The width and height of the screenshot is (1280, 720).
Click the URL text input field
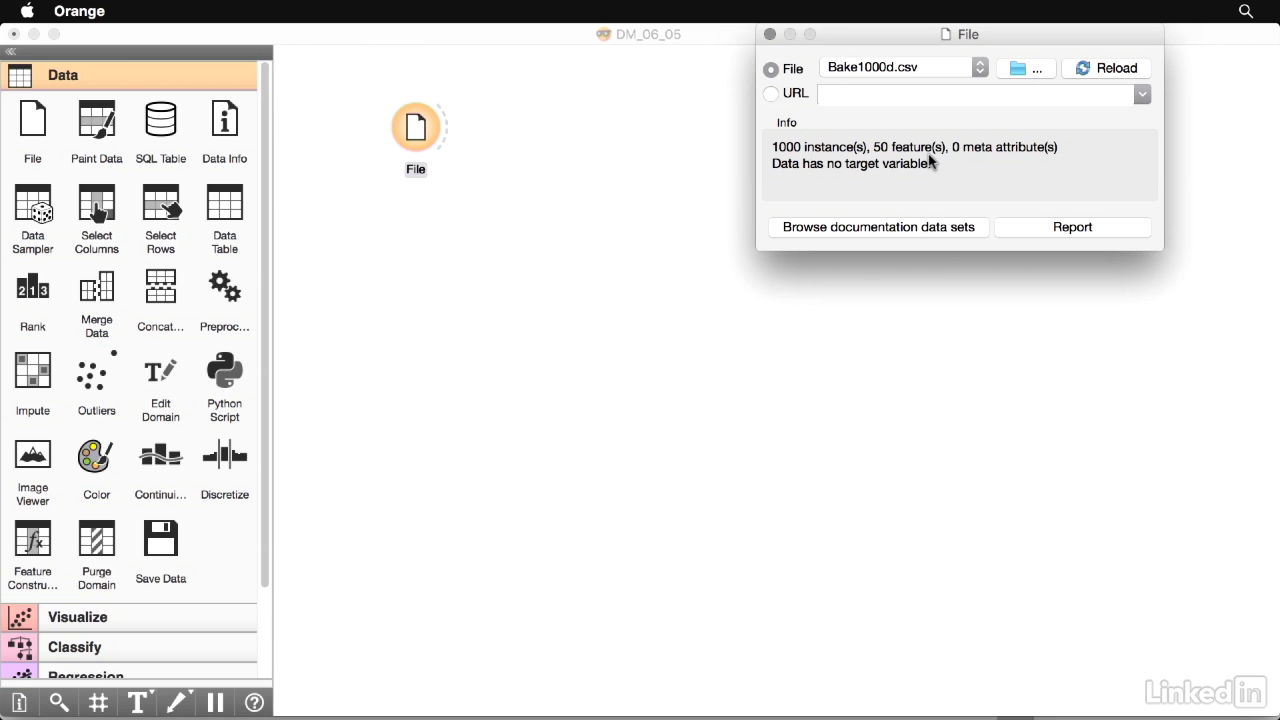click(976, 94)
